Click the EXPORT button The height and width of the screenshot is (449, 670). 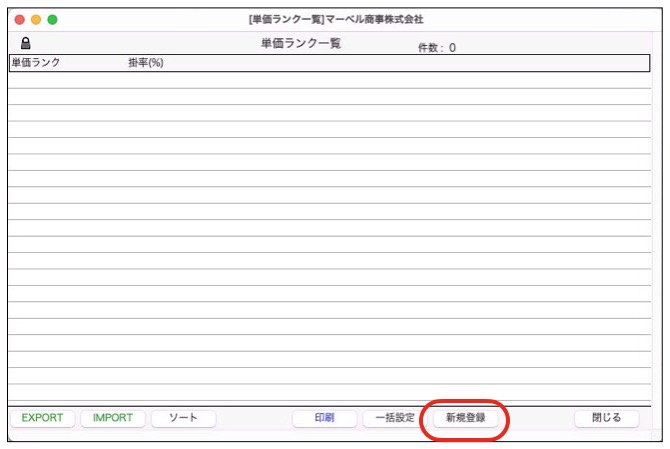[x=42, y=418]
